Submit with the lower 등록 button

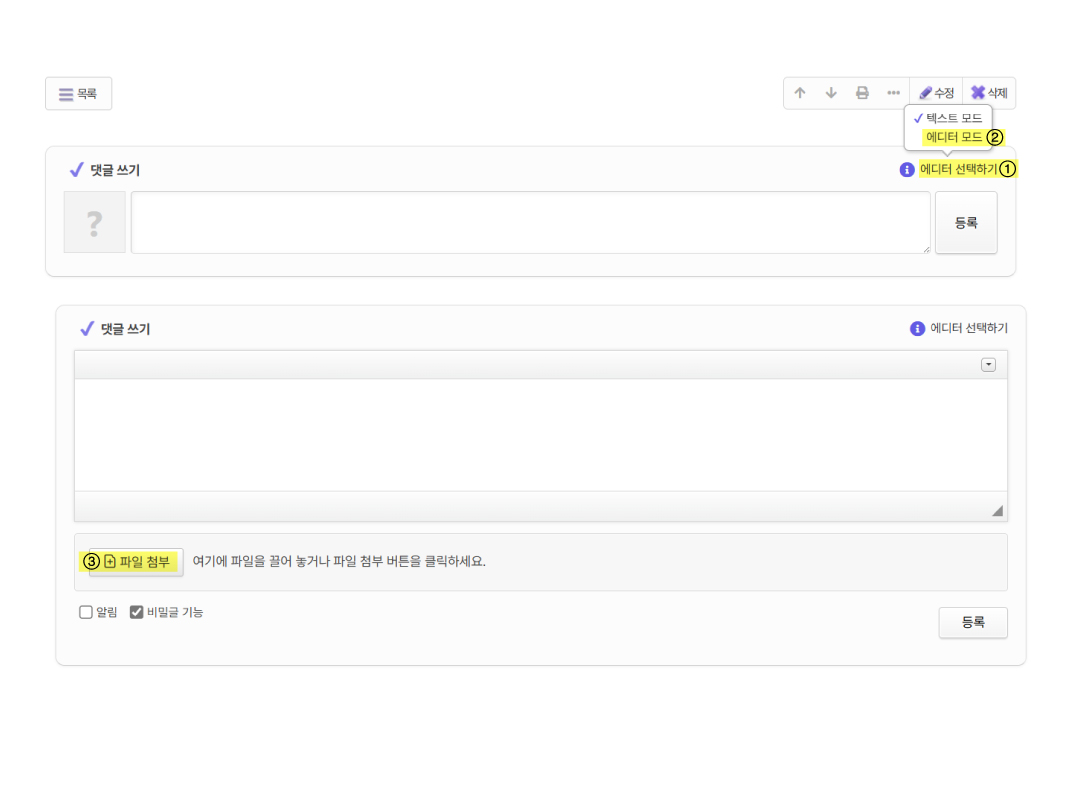pos(972,622)
